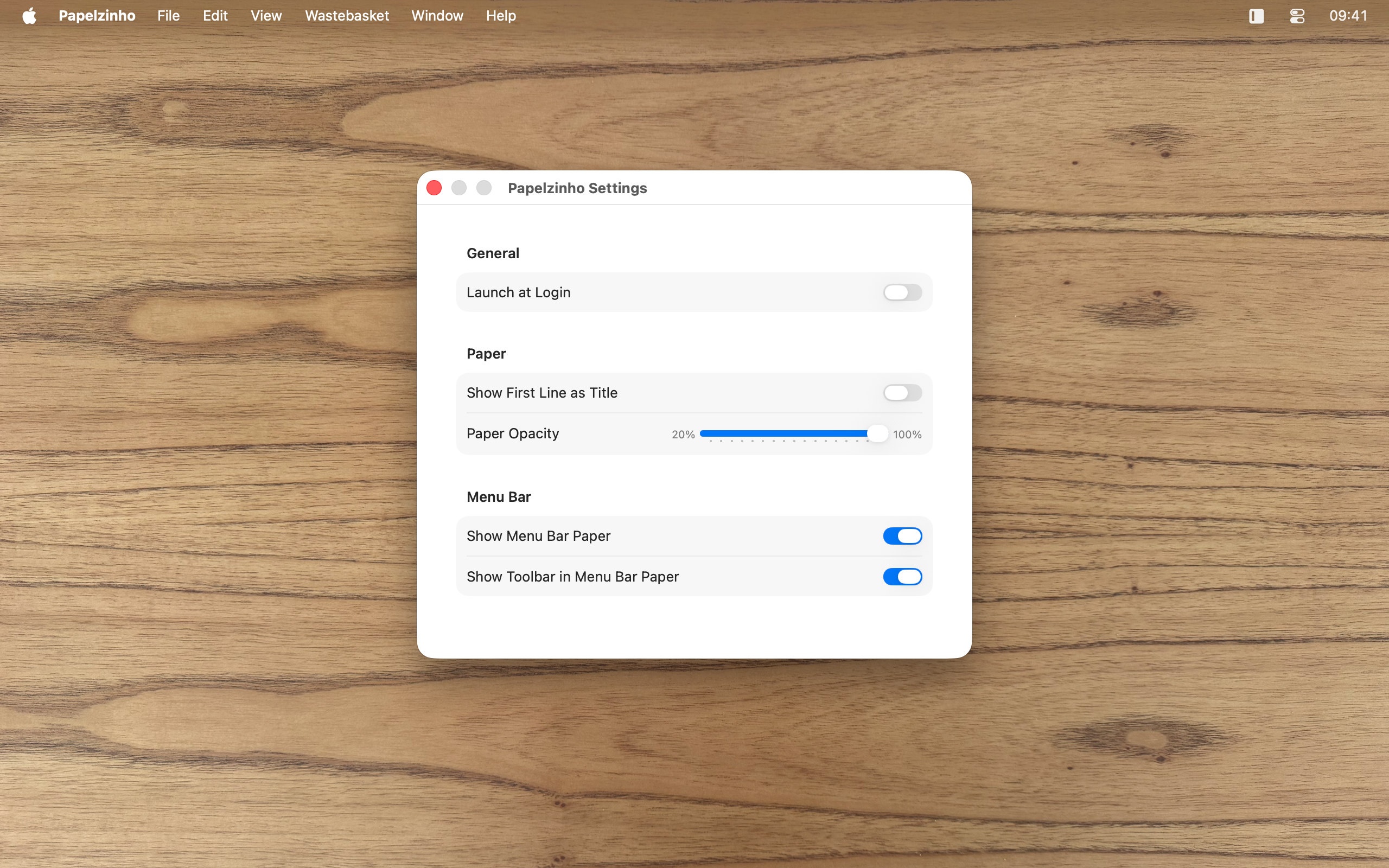Click the Paper section heading
1389x868 pixels.
point(486,354)
